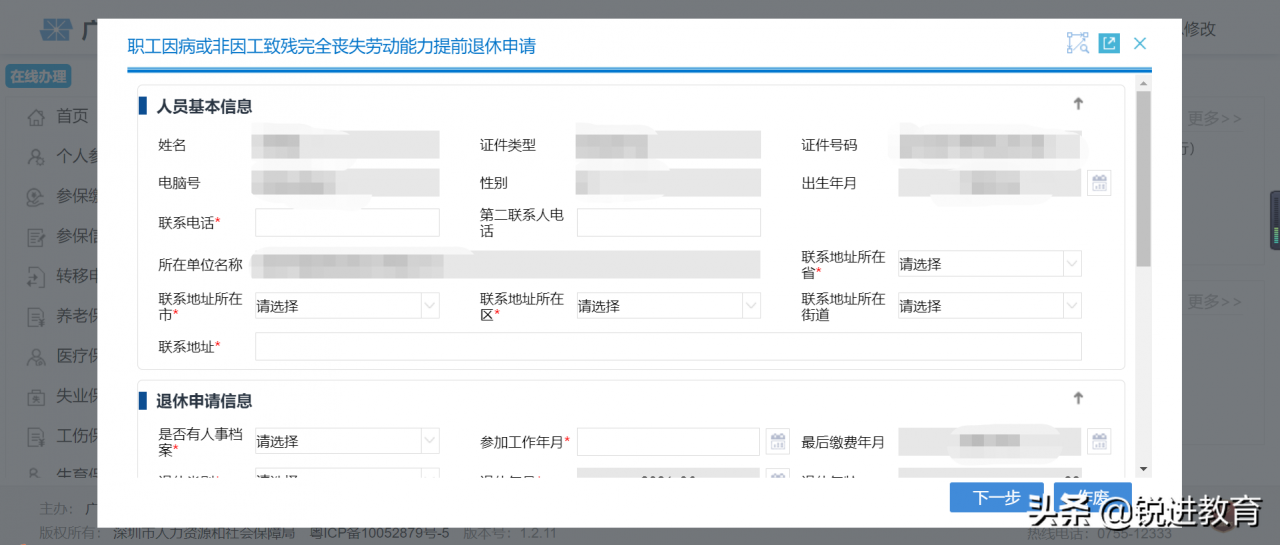Open the 联系地址所在街道 dropdown
This screenshot has height=545, width=1280.
point(990,306)
